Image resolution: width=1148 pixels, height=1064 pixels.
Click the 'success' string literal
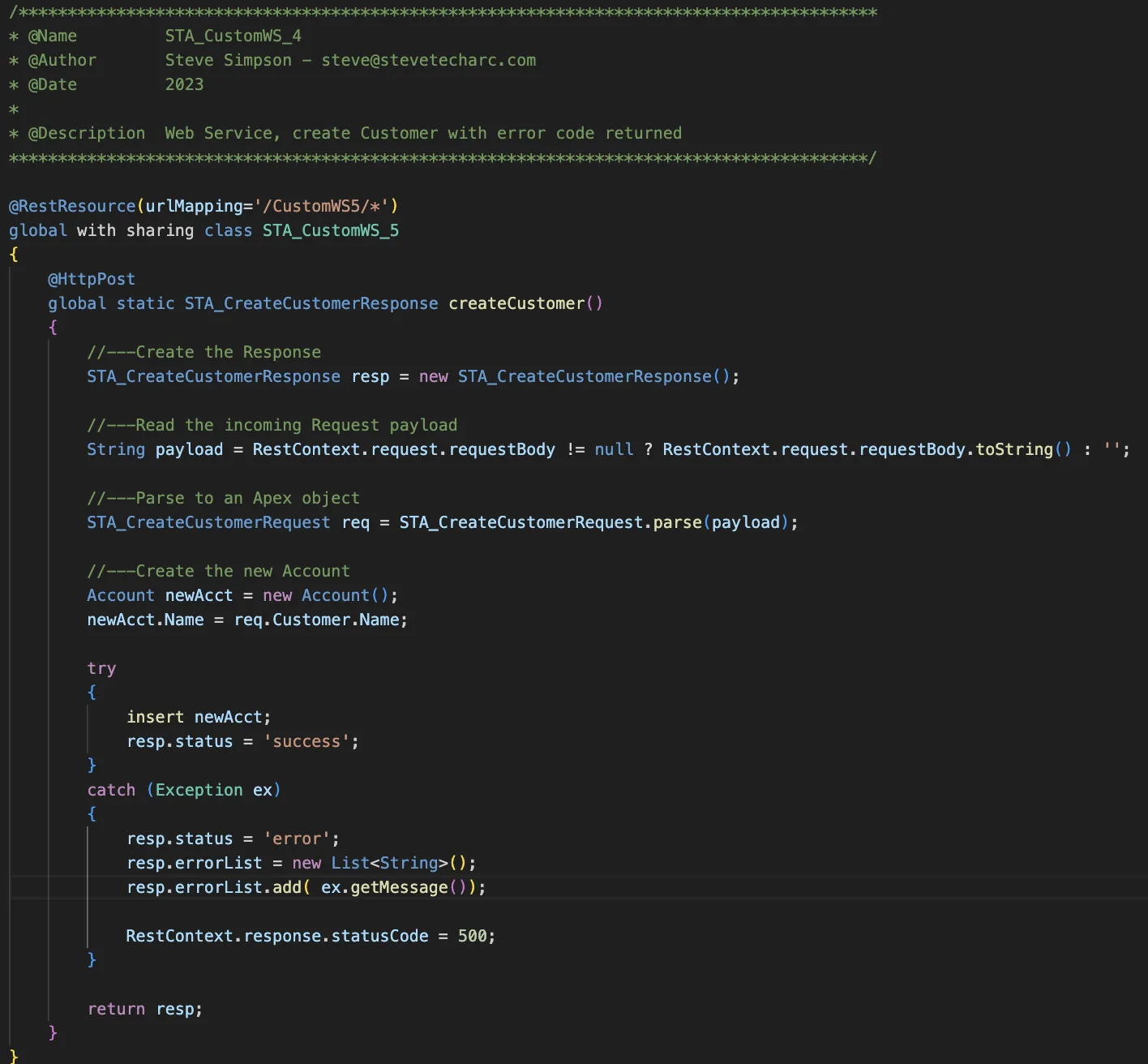[306, 741]
